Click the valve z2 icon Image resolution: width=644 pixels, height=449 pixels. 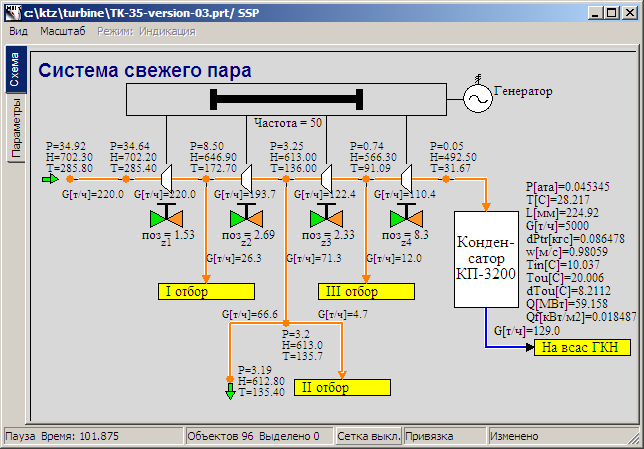point(245,217)
